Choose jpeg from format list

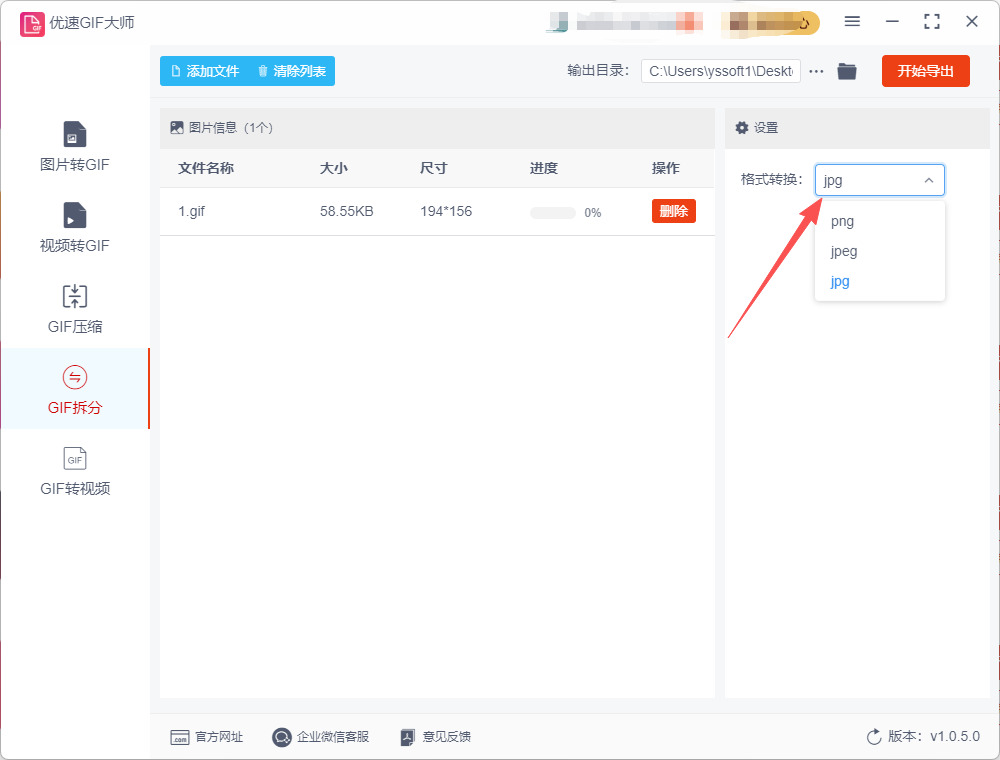879,251
